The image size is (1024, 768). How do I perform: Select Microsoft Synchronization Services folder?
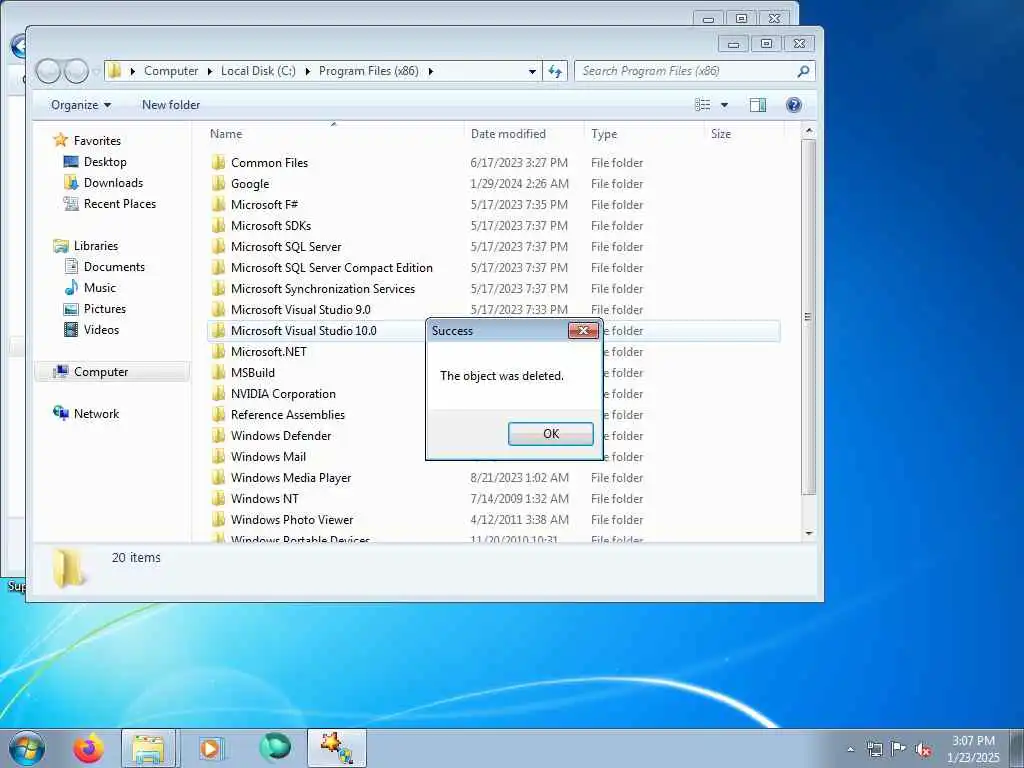323,289
